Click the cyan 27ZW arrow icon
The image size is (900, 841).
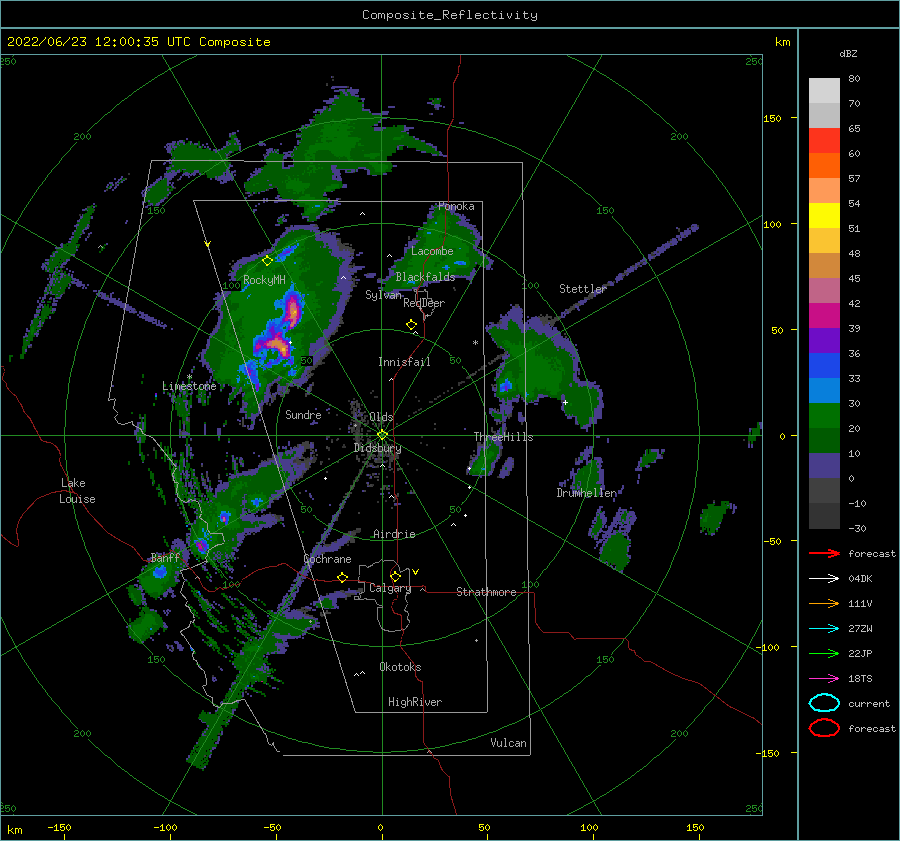(x=824, y=629)
